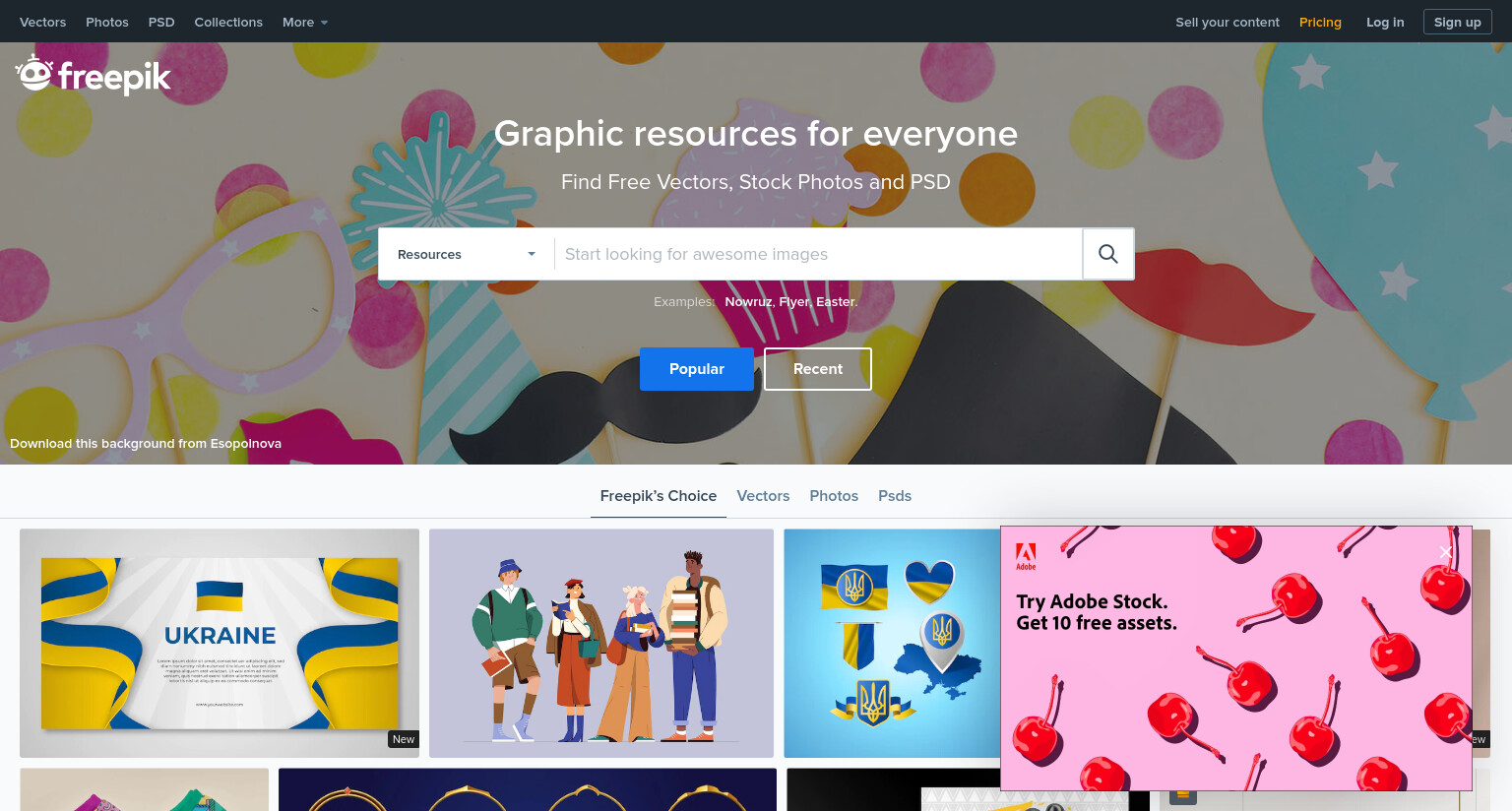Open PSD in the top navigation
Screen dimensions: 1512x811
(x=161, y=22)
